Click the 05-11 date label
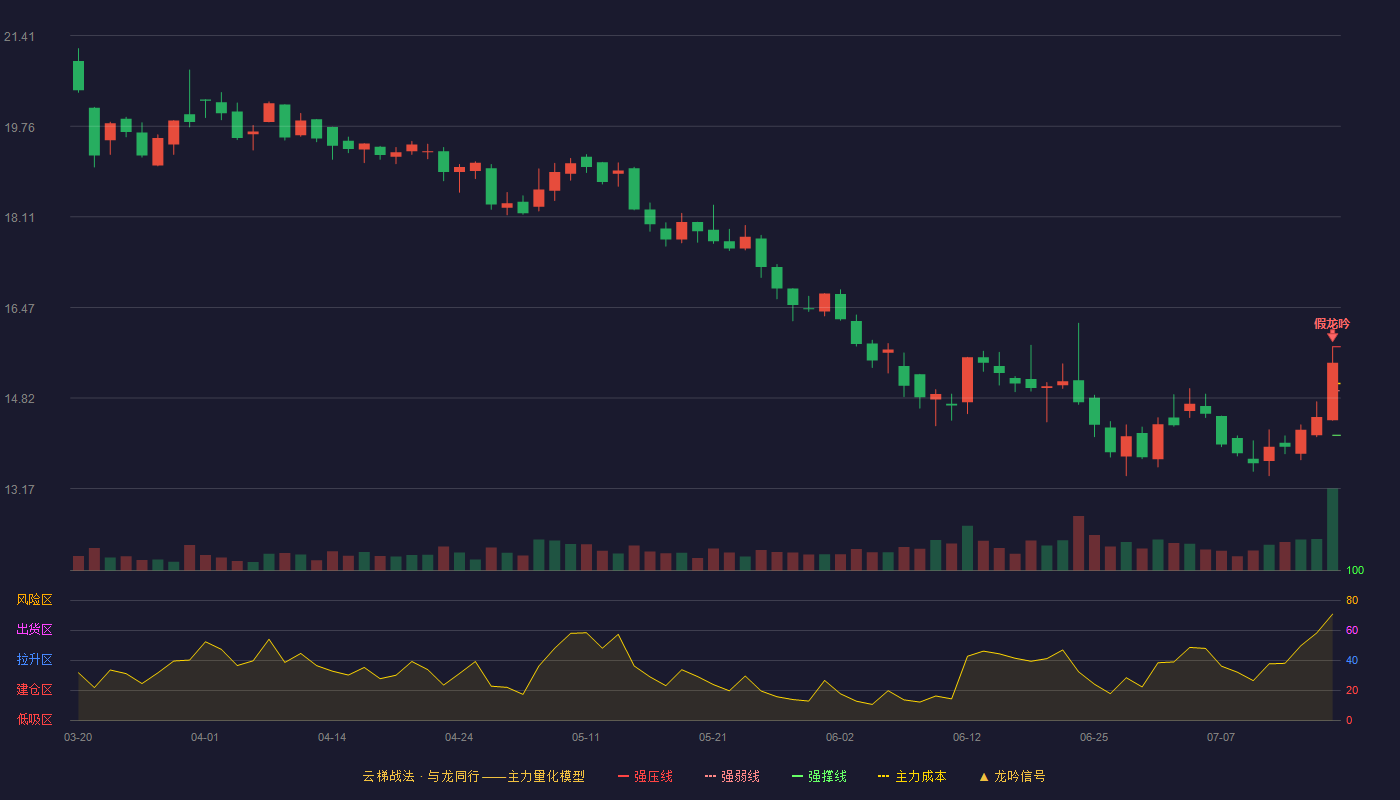 (586, 737)
